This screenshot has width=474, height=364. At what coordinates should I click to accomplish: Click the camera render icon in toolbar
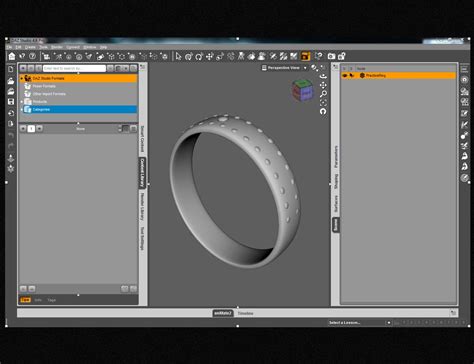coord(331,56)
